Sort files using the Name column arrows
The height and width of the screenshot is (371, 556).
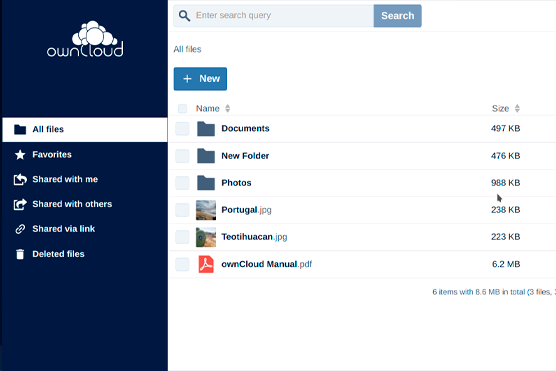pyautogui.click(x=228, y=109)
